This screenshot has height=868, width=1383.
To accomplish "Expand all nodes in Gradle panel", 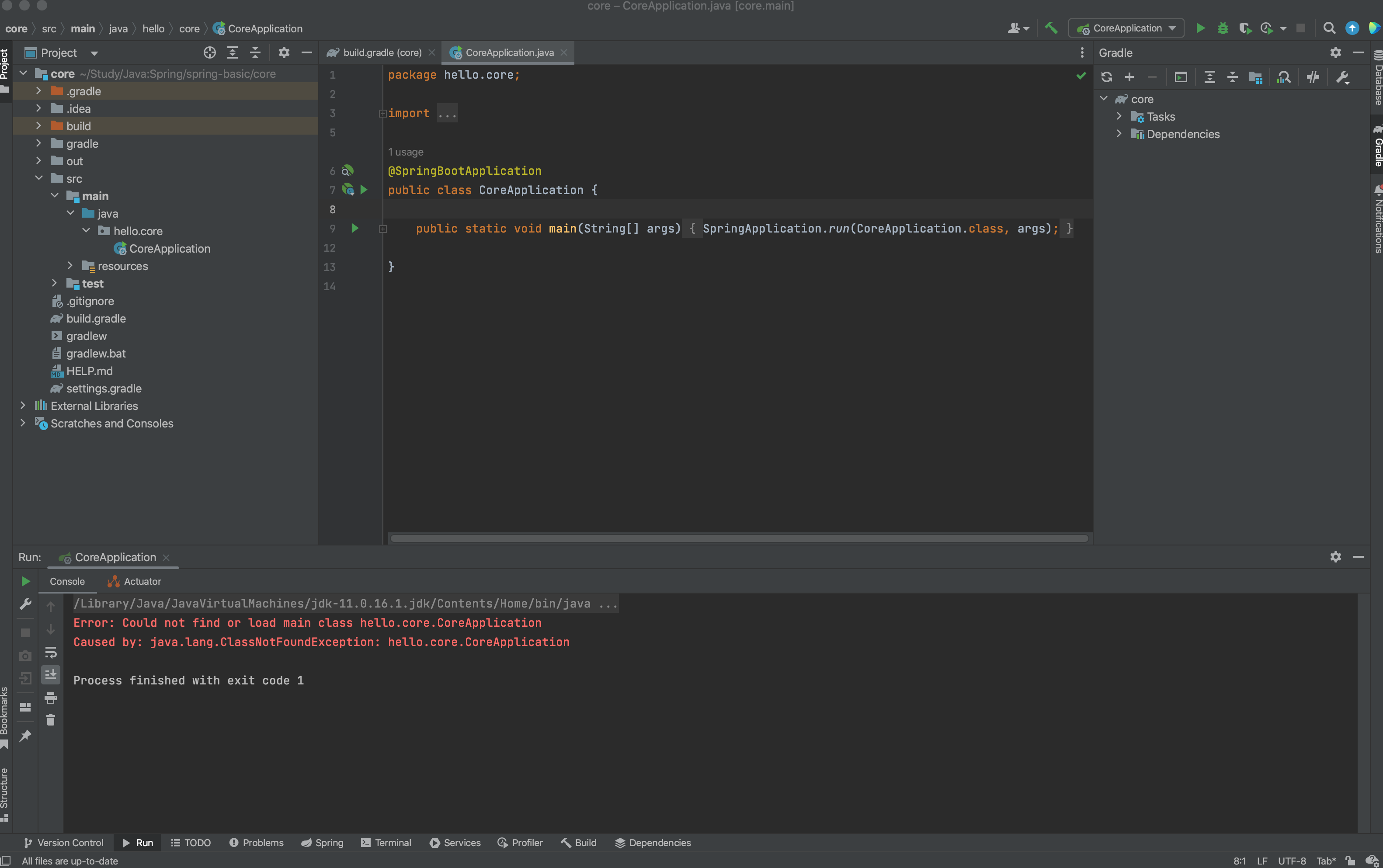I will [1209, 77].
